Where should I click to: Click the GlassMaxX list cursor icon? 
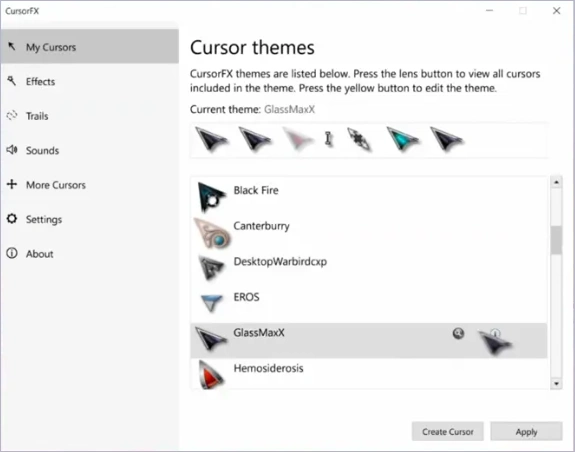click(210, 339)
